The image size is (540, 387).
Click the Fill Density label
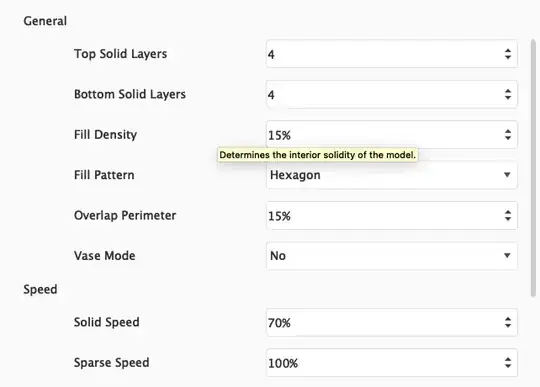105,134
